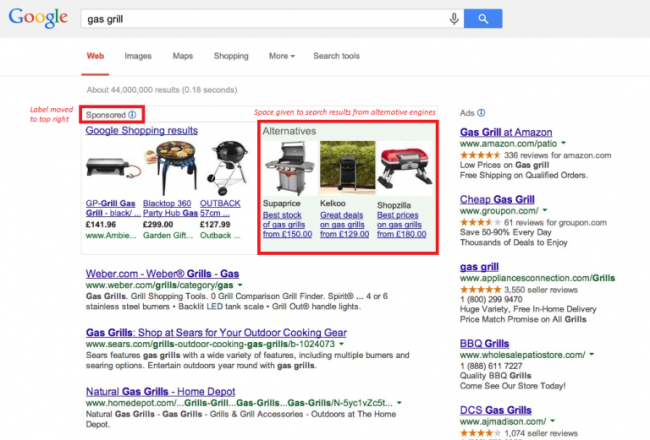
Task: Click 1,074 seller reviews star rating
Action: 480,433
